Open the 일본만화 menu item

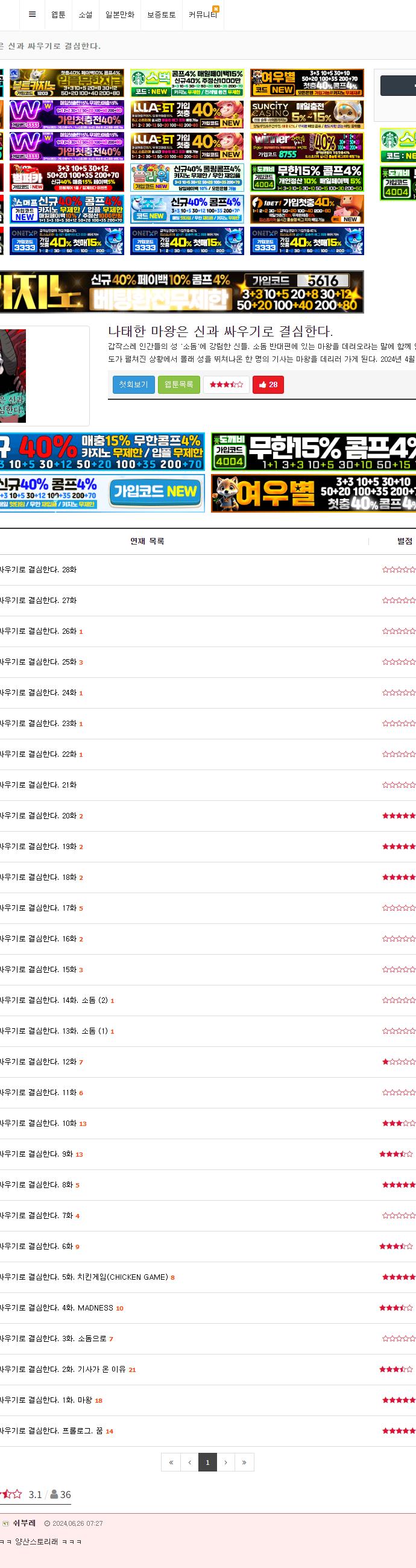[x=120, y=15]
